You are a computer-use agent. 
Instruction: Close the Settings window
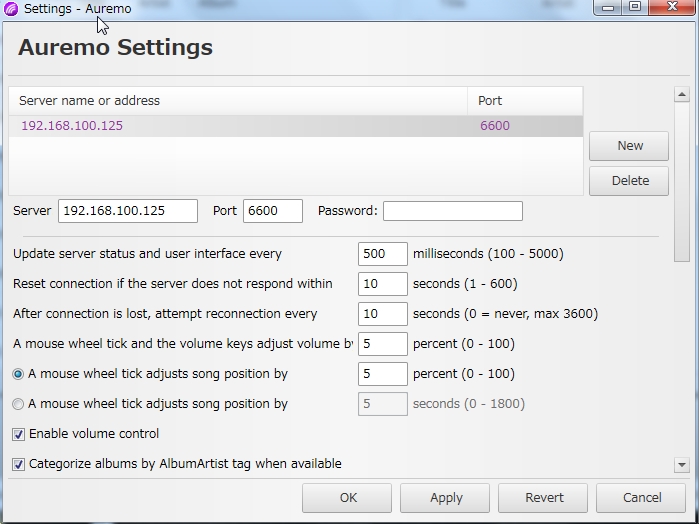[x=671, y=8]
